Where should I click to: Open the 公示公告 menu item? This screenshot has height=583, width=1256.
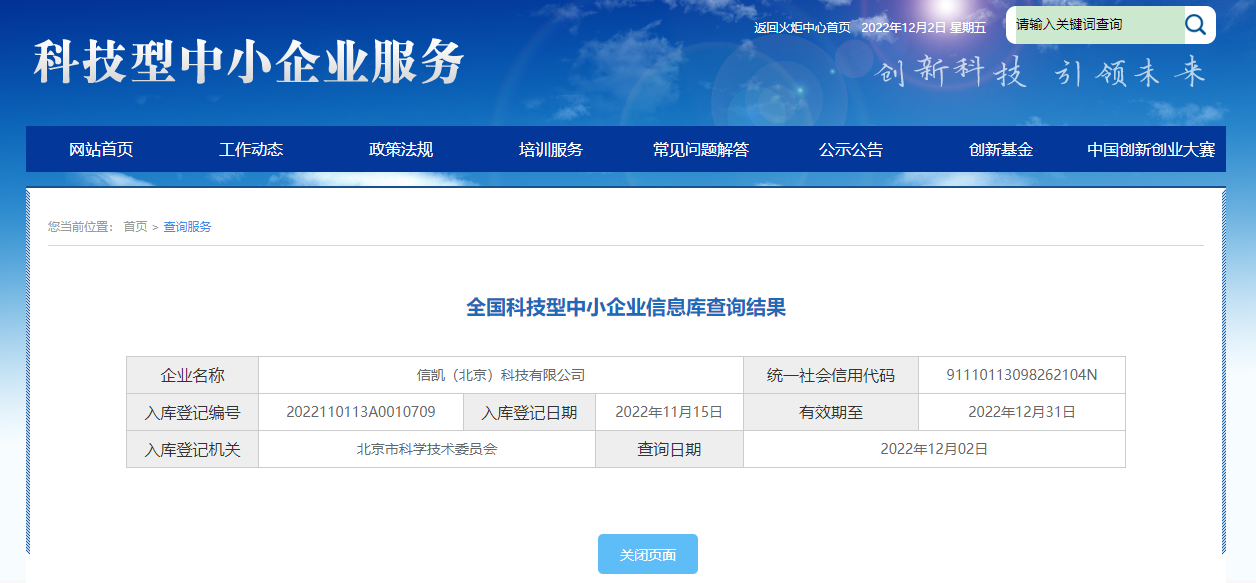[851, 149]
